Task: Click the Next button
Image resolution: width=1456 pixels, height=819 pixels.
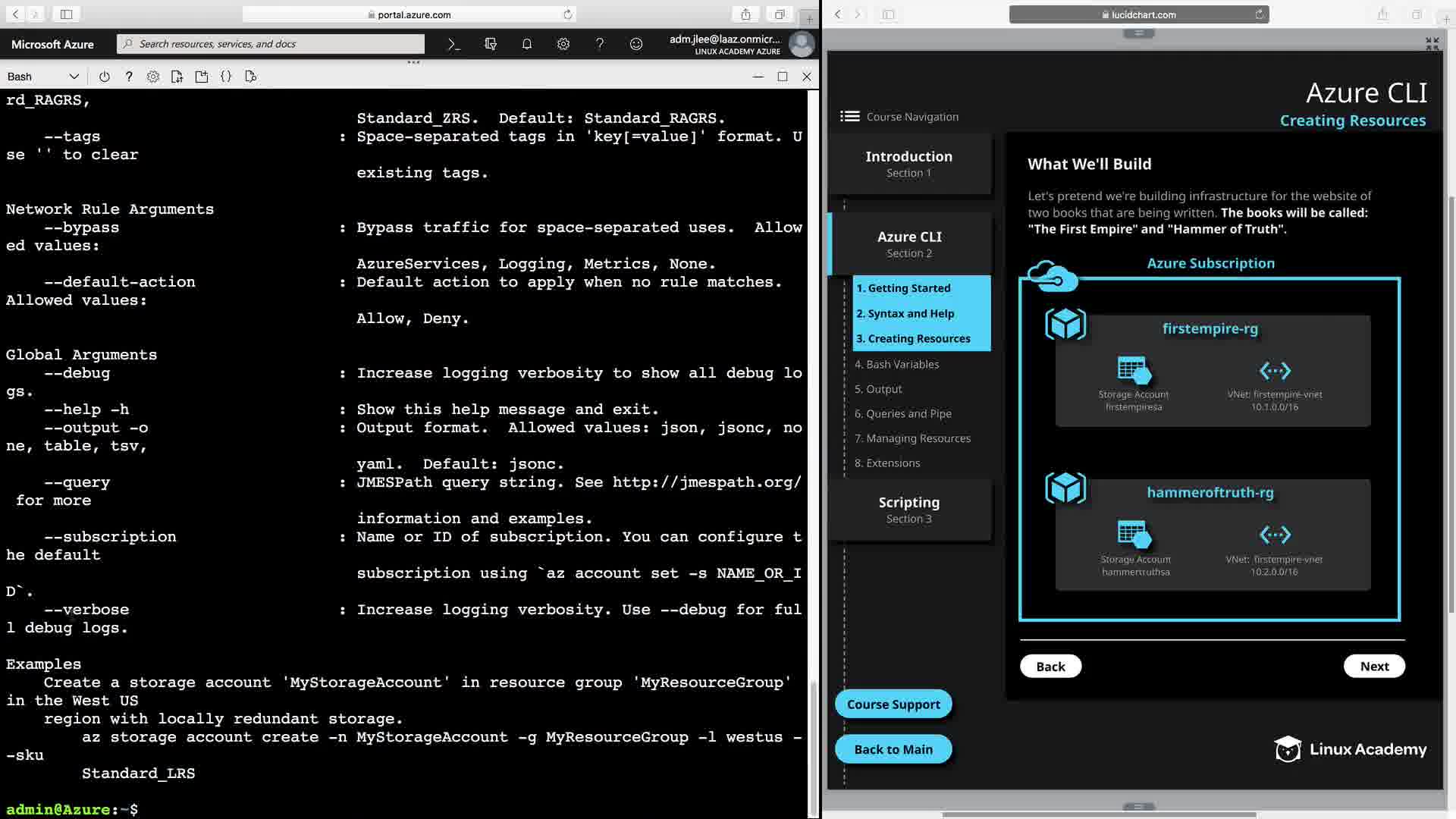Action: 1373,666
